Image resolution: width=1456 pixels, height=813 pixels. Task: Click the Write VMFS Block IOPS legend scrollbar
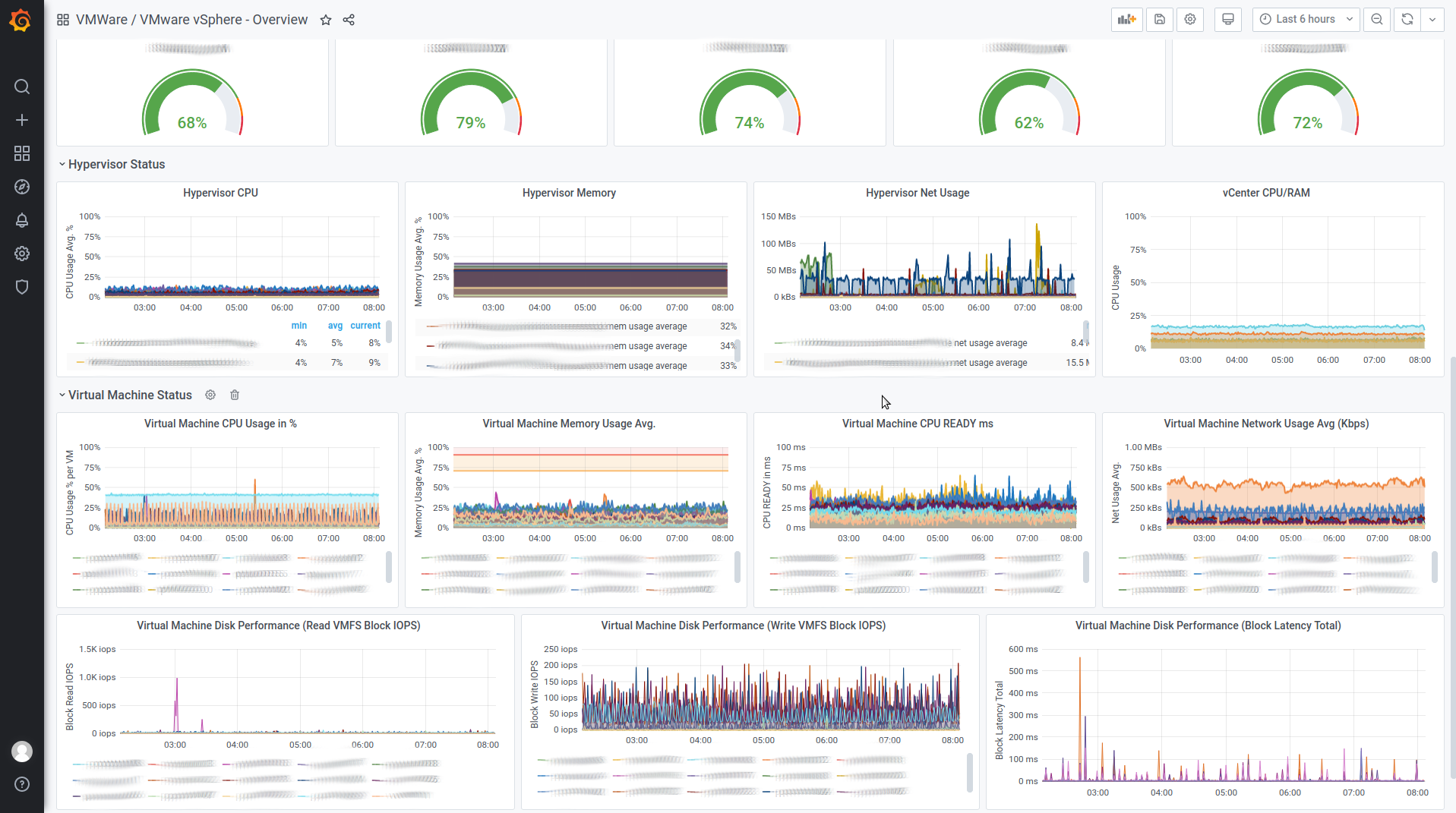pos(969,772)
